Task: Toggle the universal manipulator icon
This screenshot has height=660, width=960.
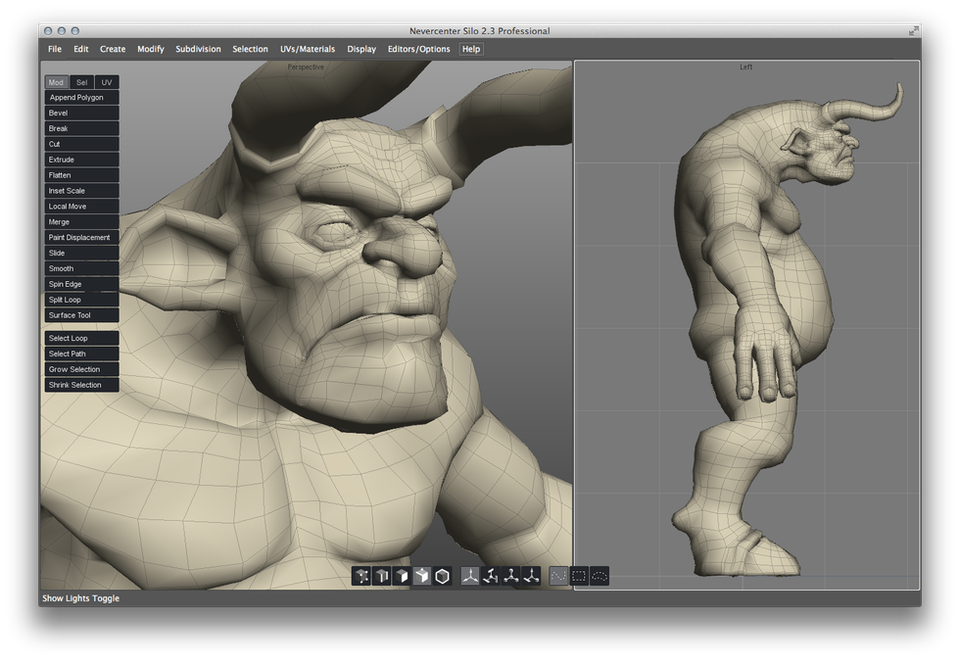Action: point(531,576)
